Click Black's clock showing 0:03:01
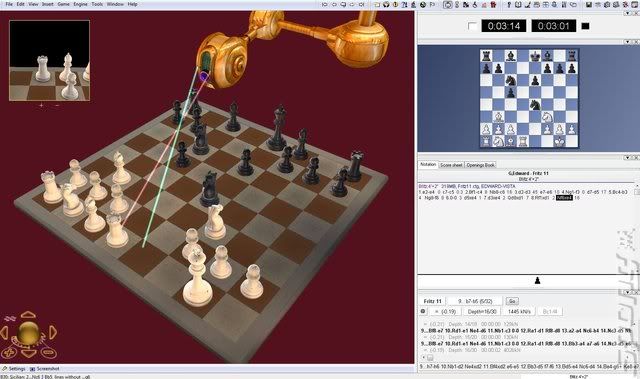Image resolution: width=640 pixels, height=379 pixels. 553,26
